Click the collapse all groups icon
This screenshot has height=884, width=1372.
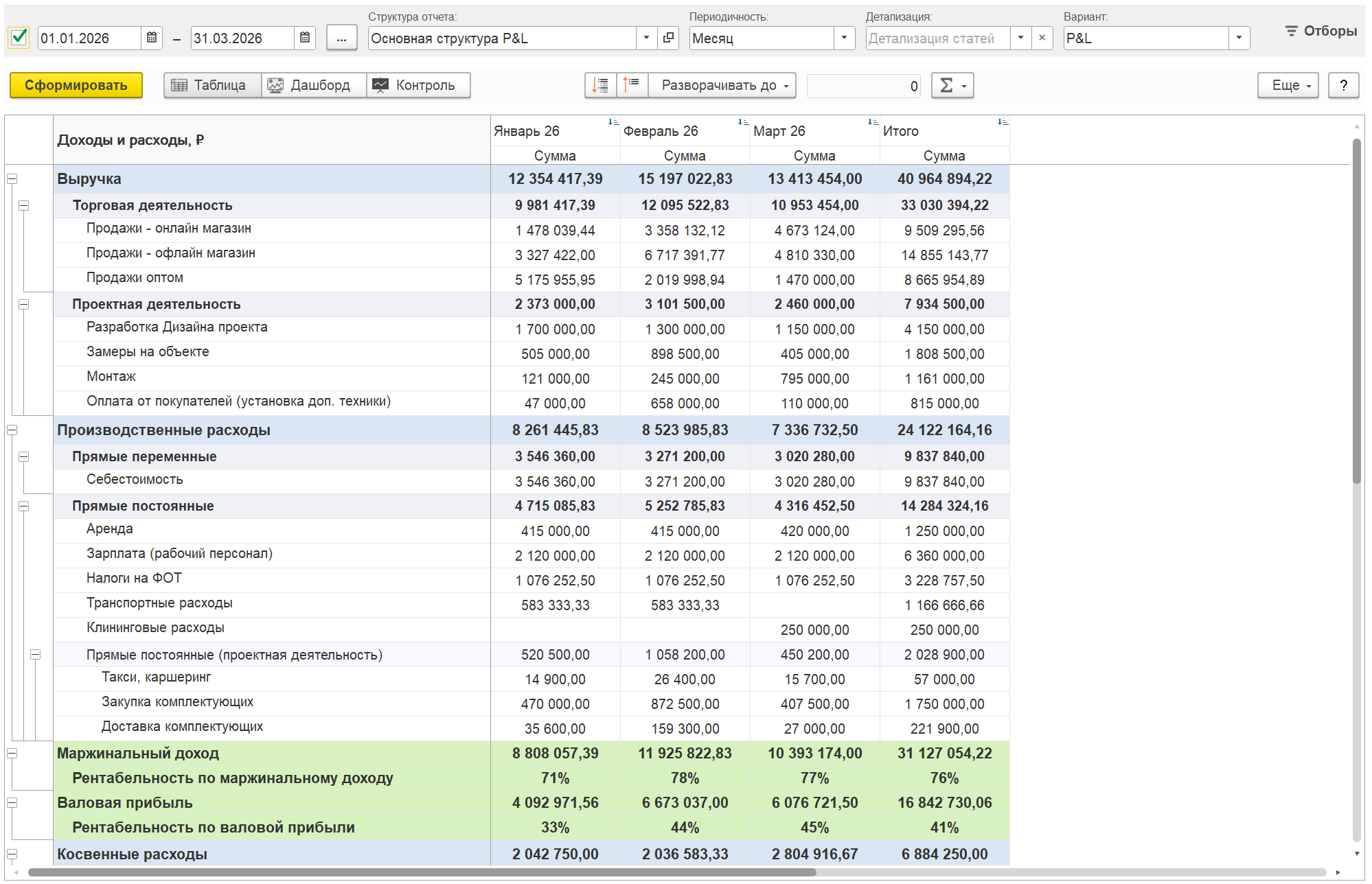click(x=632, y=85)
